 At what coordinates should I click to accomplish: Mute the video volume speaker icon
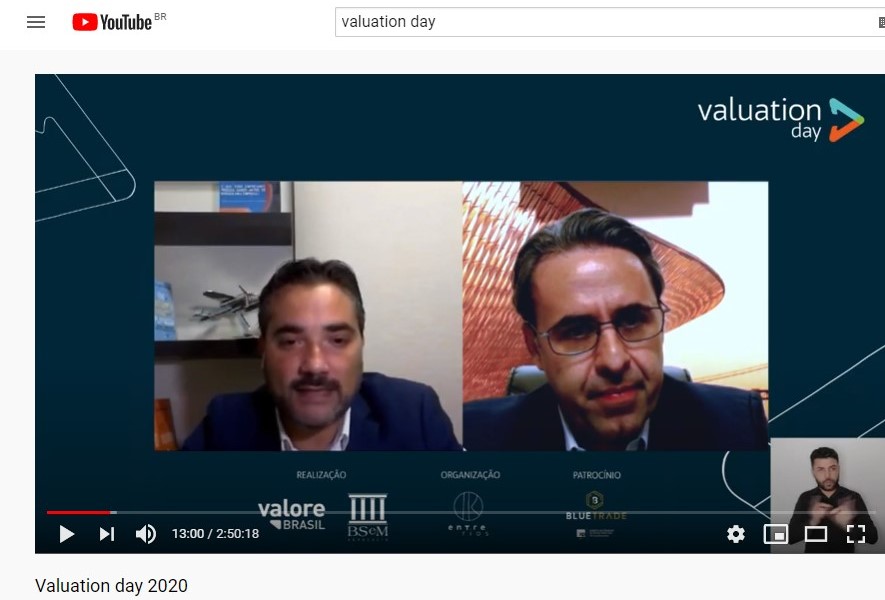(146, 534)
